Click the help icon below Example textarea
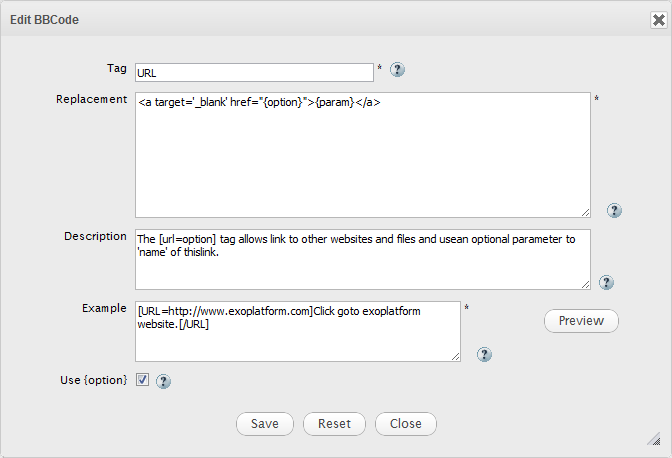672x458 pixels. coord(484,354)
